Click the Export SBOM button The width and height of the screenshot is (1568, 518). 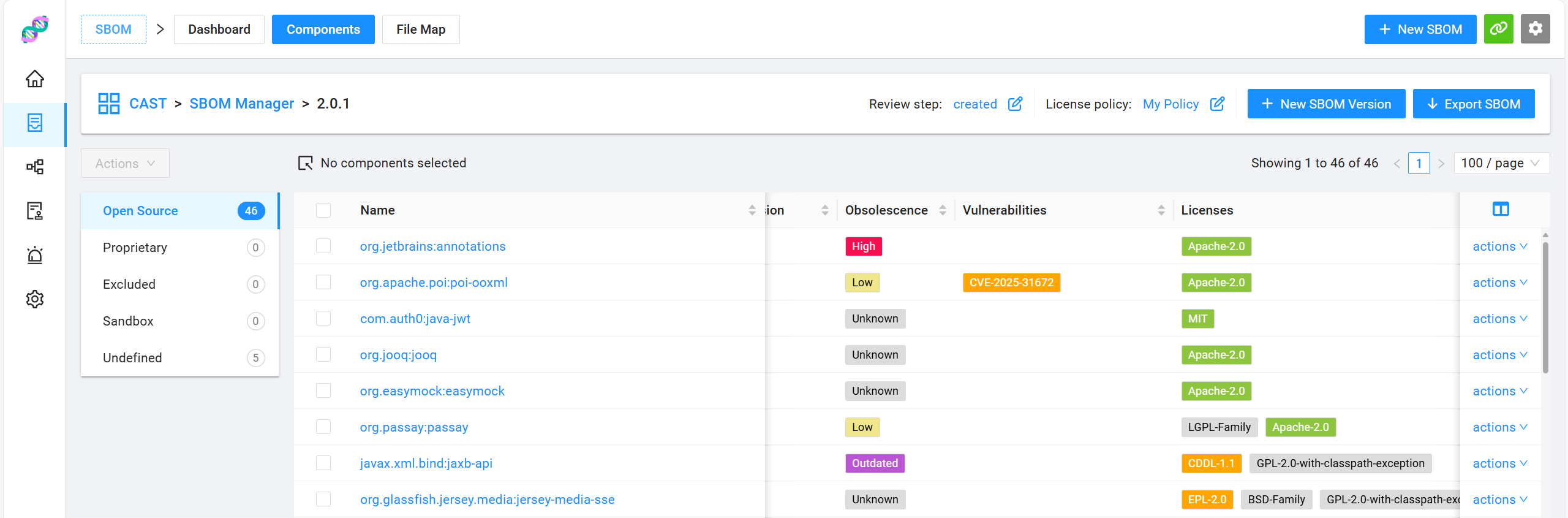click(1473, 104)
